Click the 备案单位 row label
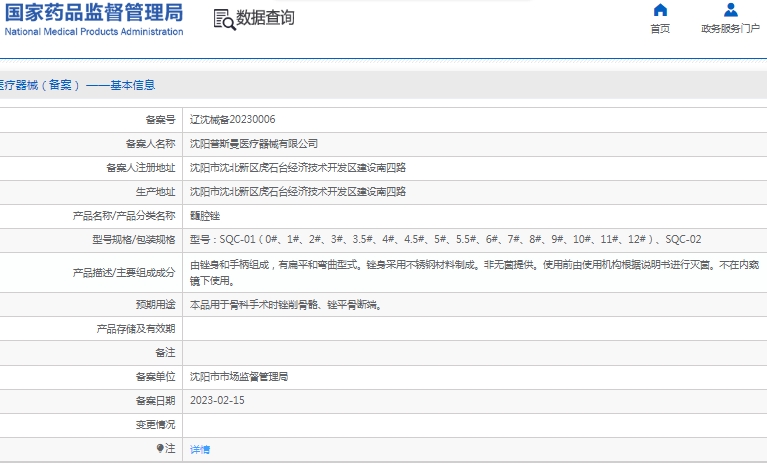The width and height of the screenshot is (767, 469). [156, 377]
